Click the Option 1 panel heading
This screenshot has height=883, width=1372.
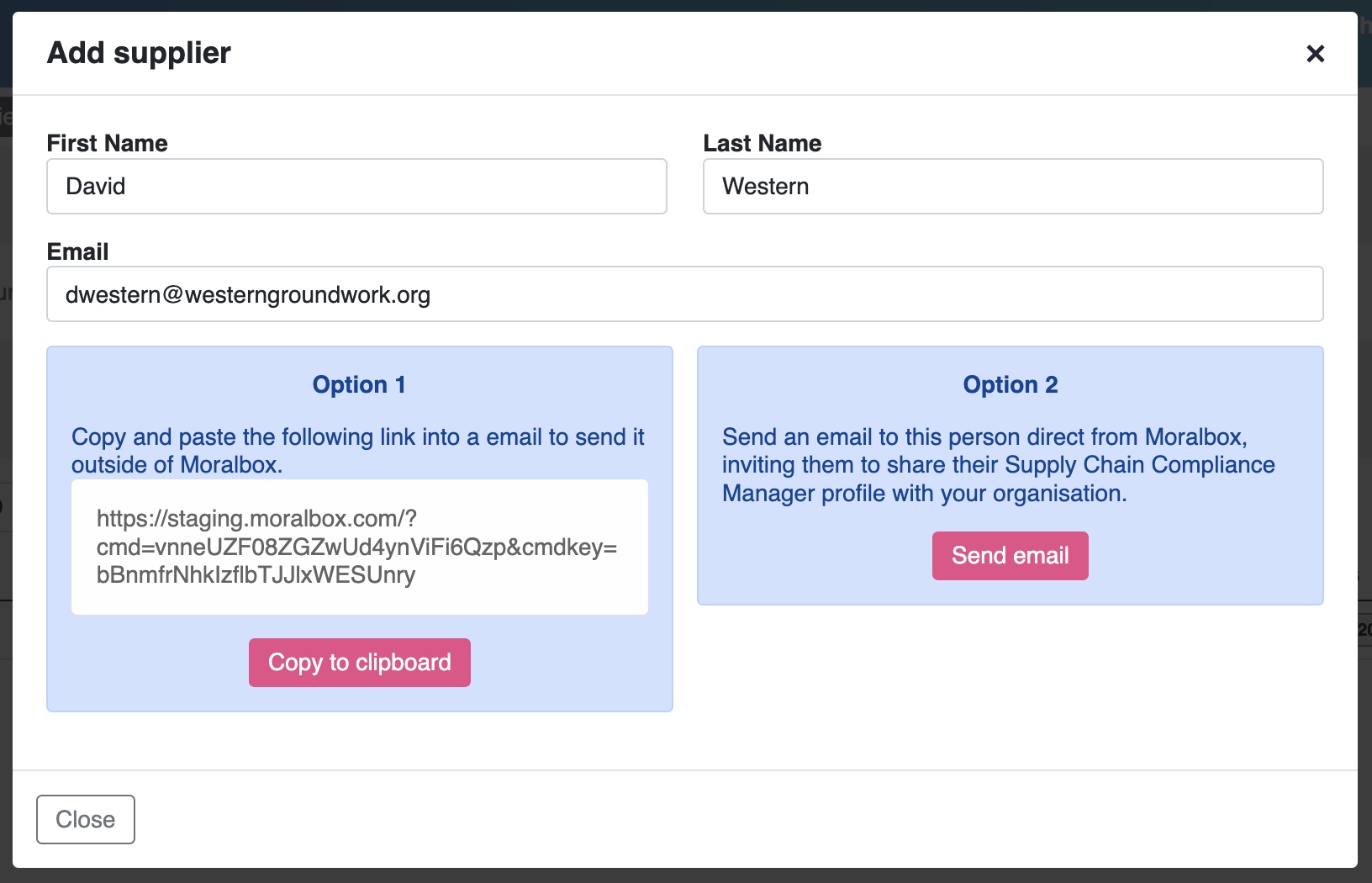[x=359, y=384]
